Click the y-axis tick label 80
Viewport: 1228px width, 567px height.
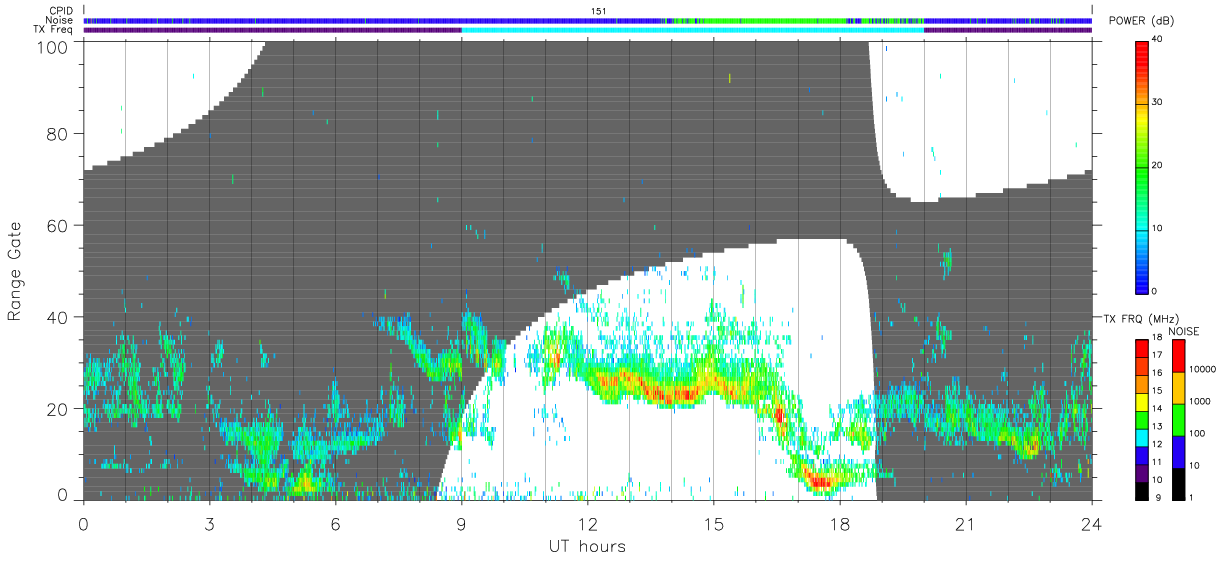point(59,133)
